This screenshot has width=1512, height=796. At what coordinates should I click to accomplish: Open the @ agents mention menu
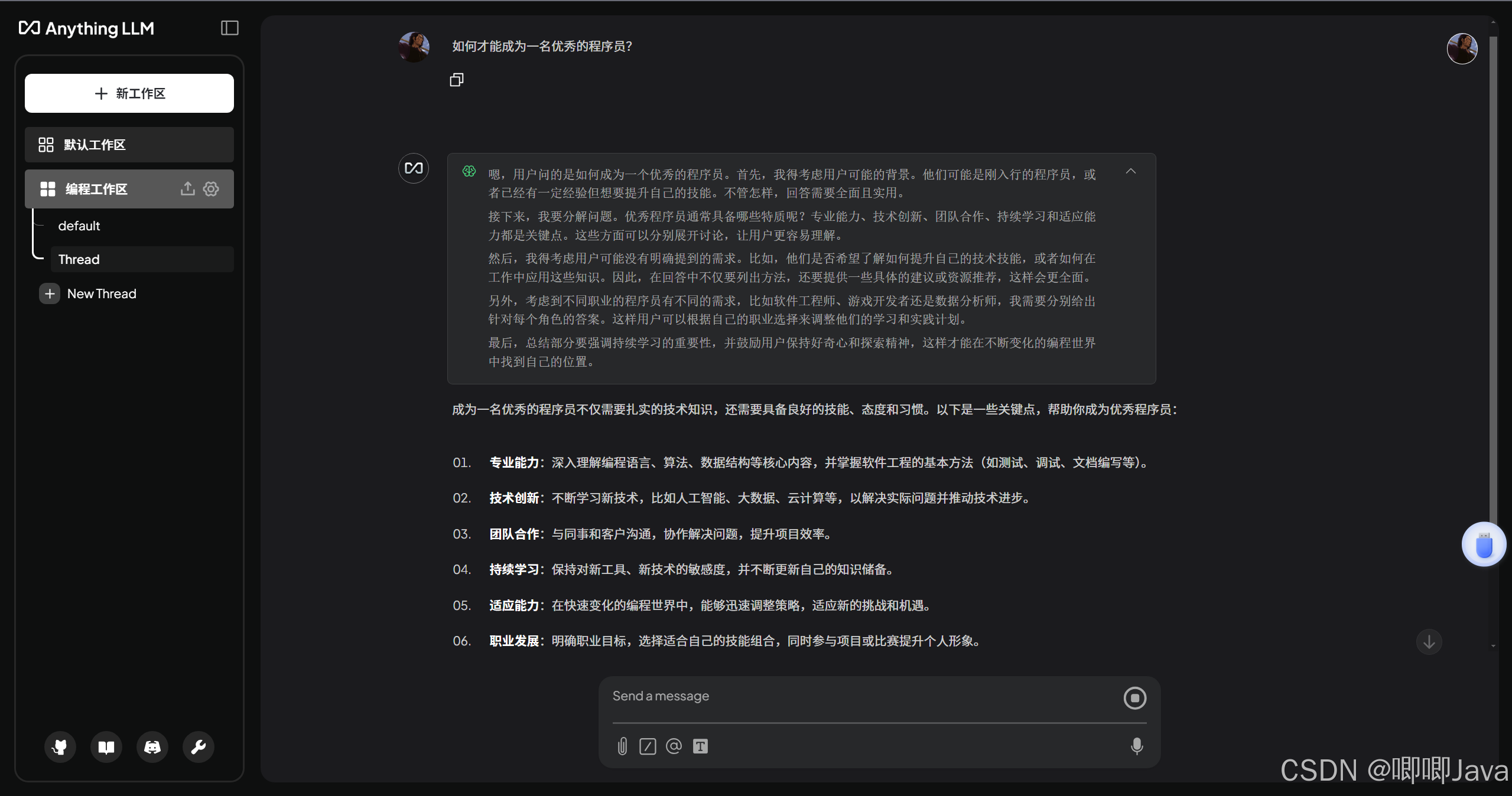(674, 746)
